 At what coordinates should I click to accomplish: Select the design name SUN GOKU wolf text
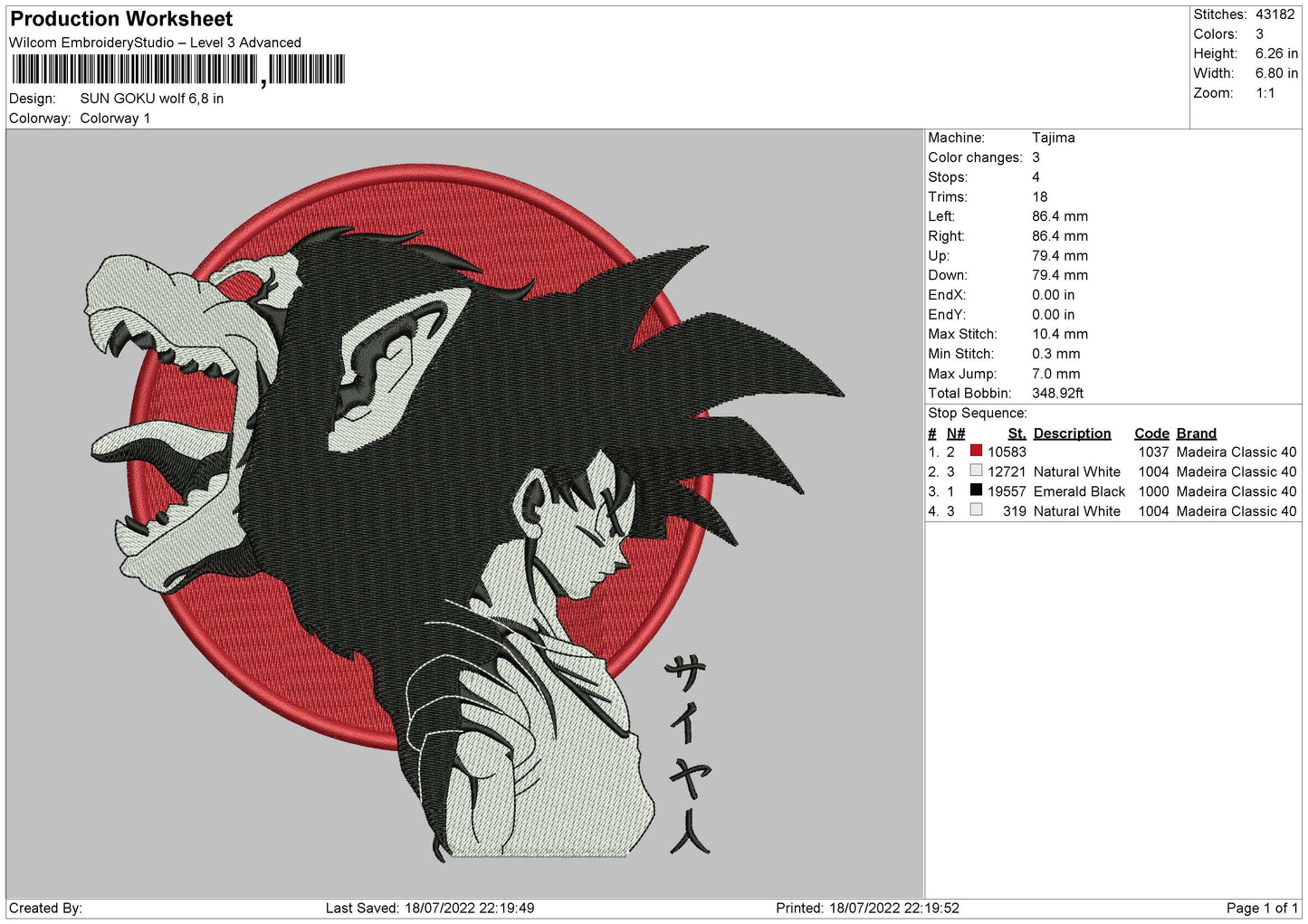tap(151, 99)
